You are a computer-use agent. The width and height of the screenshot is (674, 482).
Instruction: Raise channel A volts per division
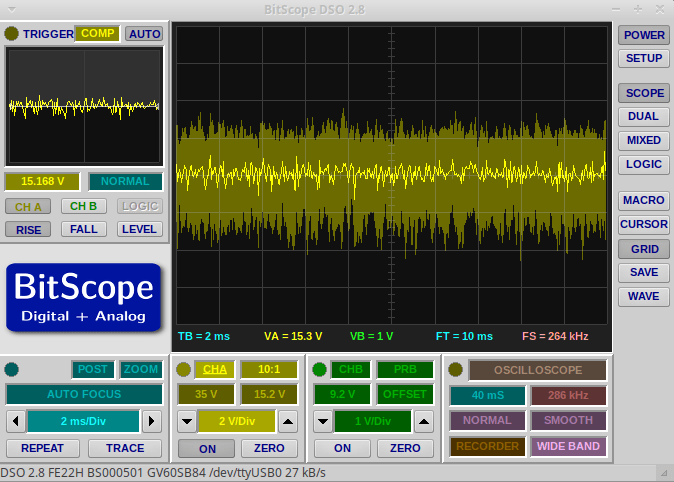tap(288, 421)
